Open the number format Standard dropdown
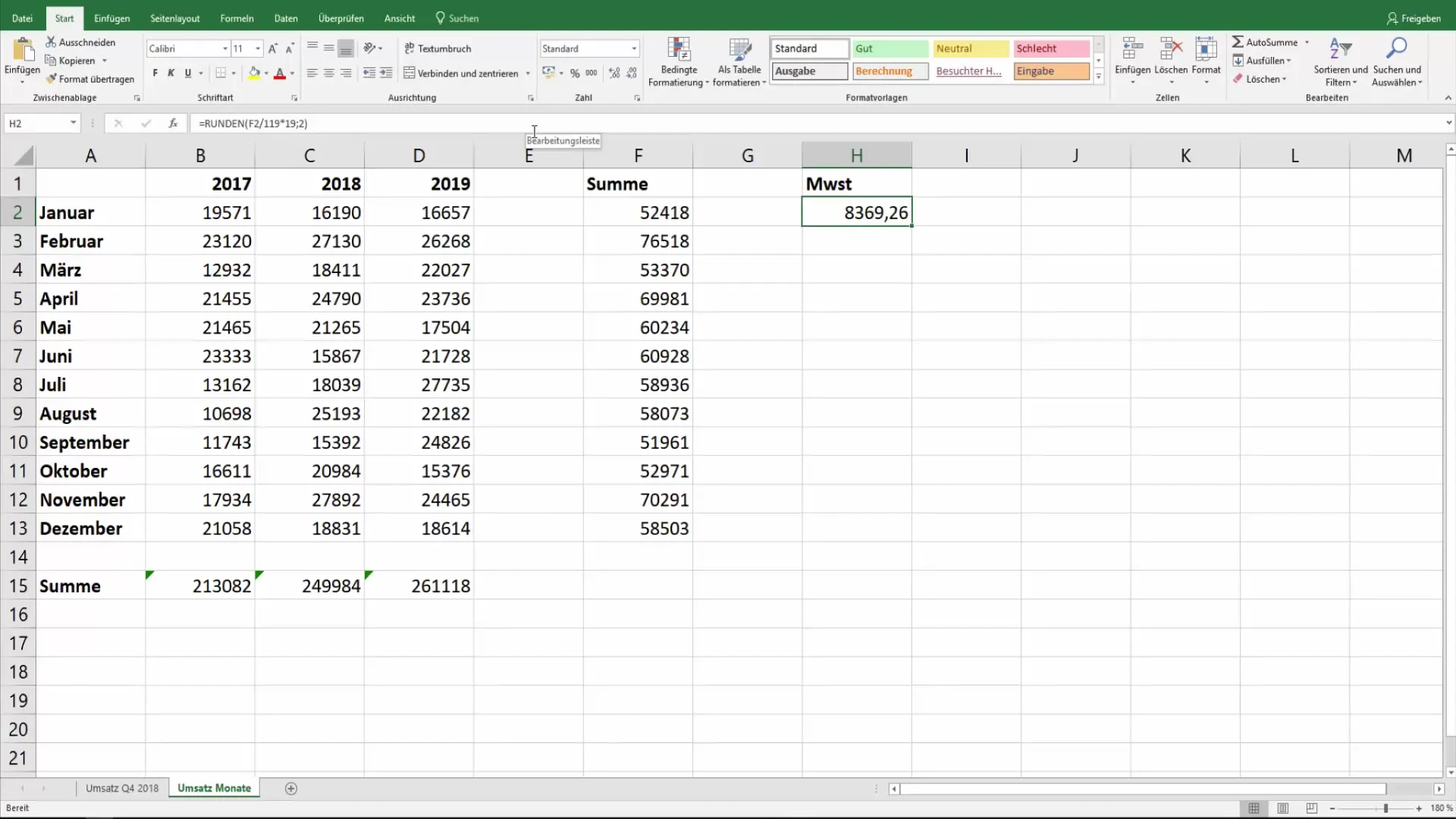The height and width of the screenshot is (819, 1456). pyautogui.click(x=634, y=49)
